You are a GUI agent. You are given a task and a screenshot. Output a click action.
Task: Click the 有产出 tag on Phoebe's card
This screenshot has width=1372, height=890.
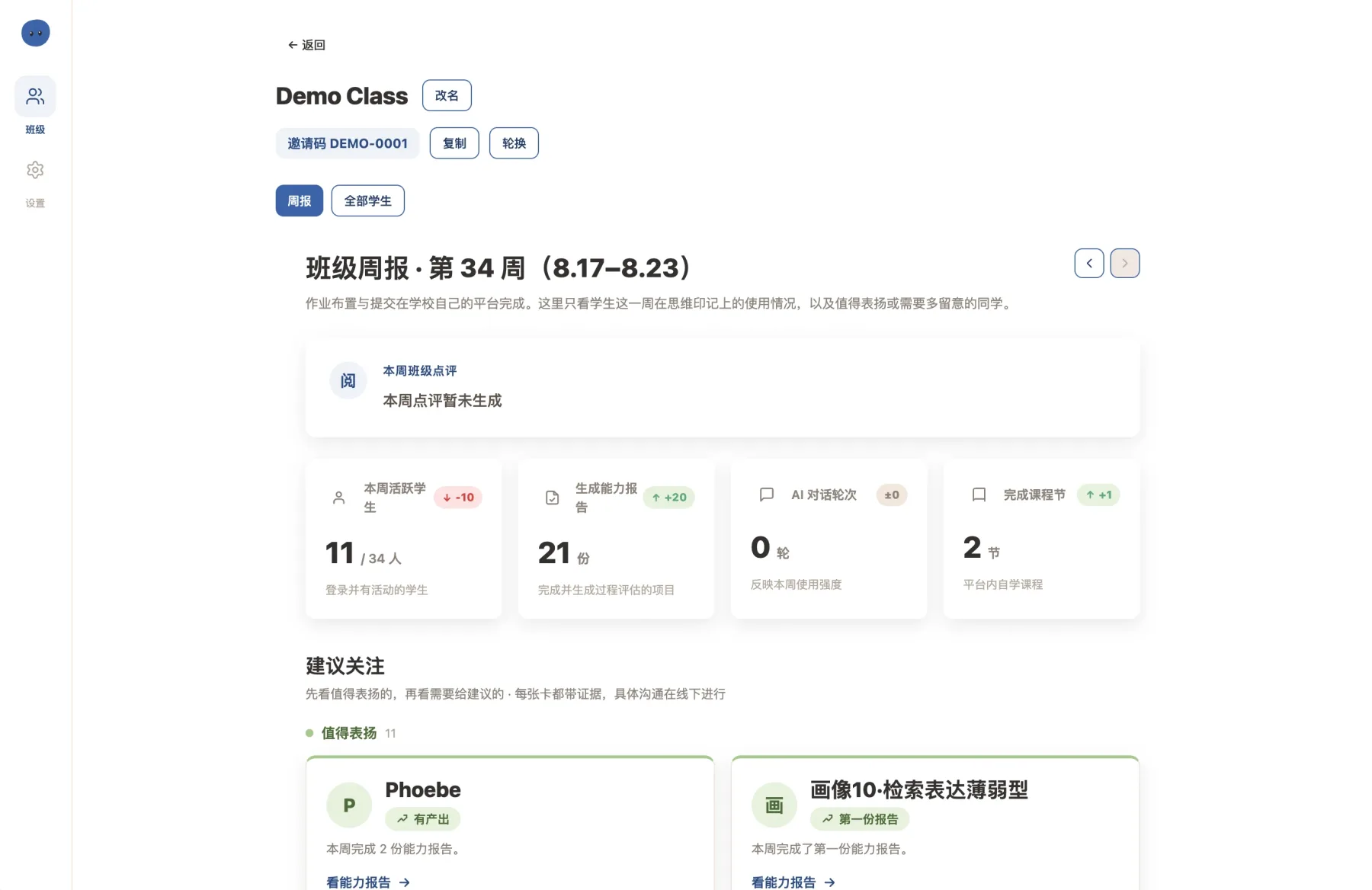pos(423,819)
